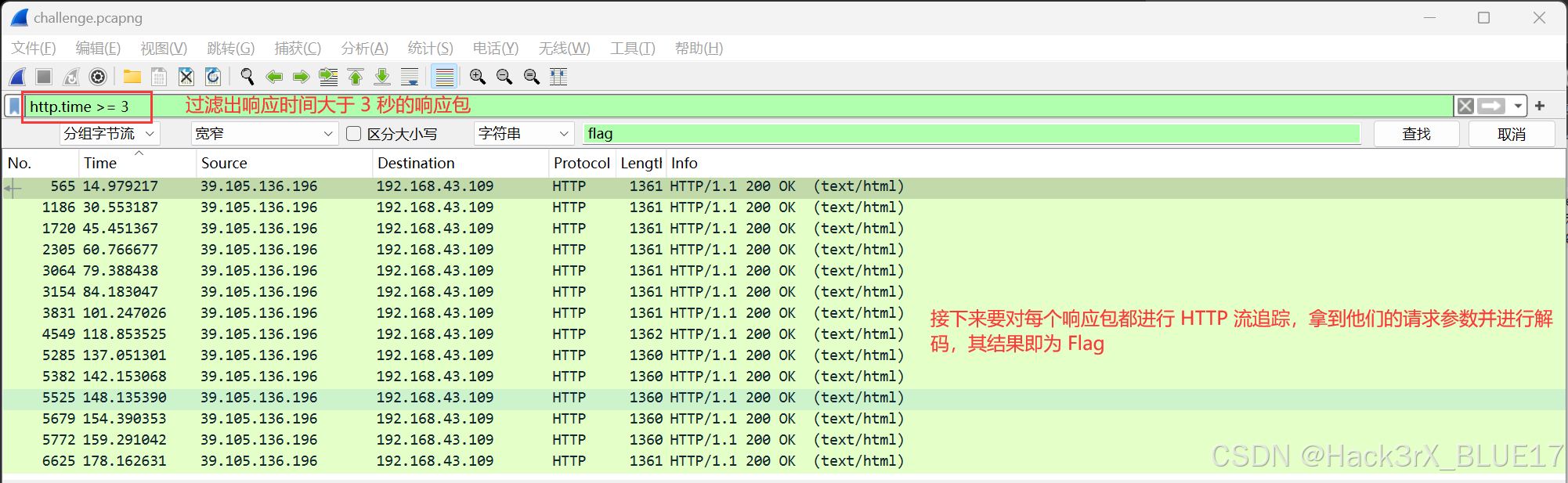This screenshot has width=1568, height=483.
Task: Open capture options gear icon
Action: [98, 77]
